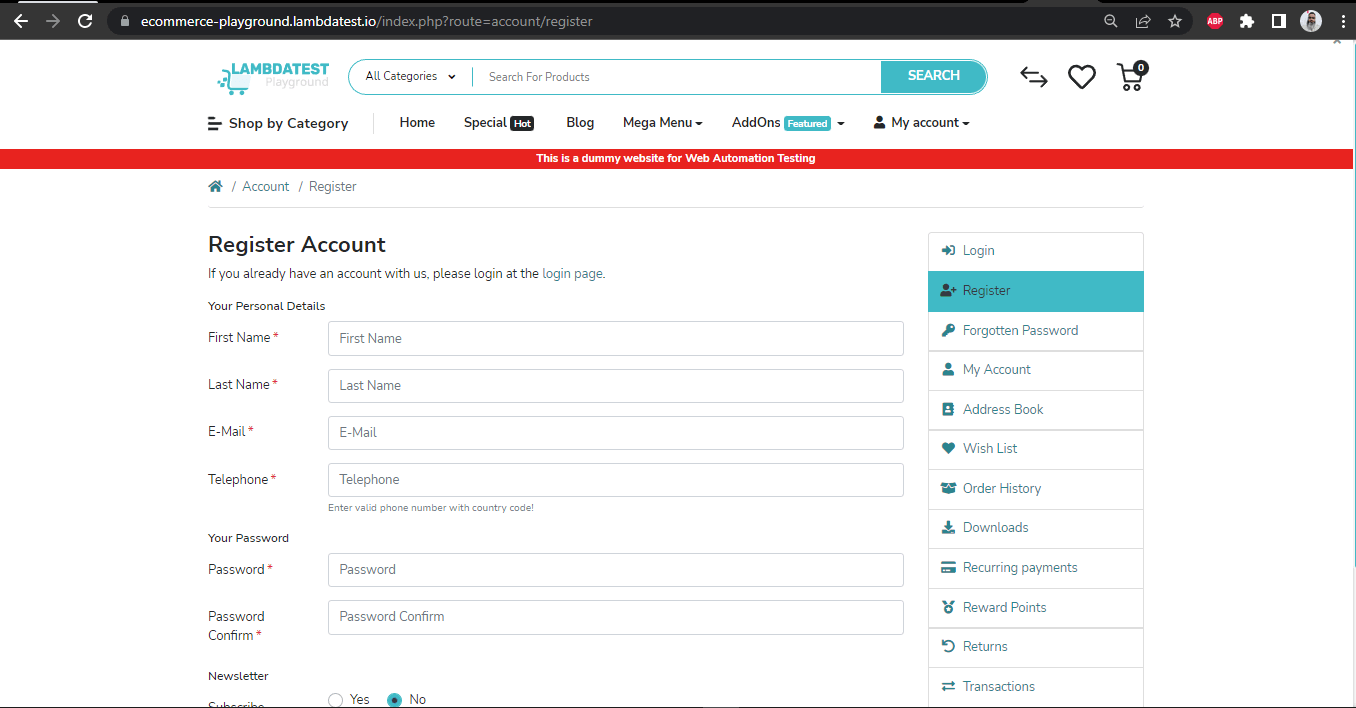Click the Downloads icon in the sidebar
Screen dimensions: 1356x708
(948, 527)
